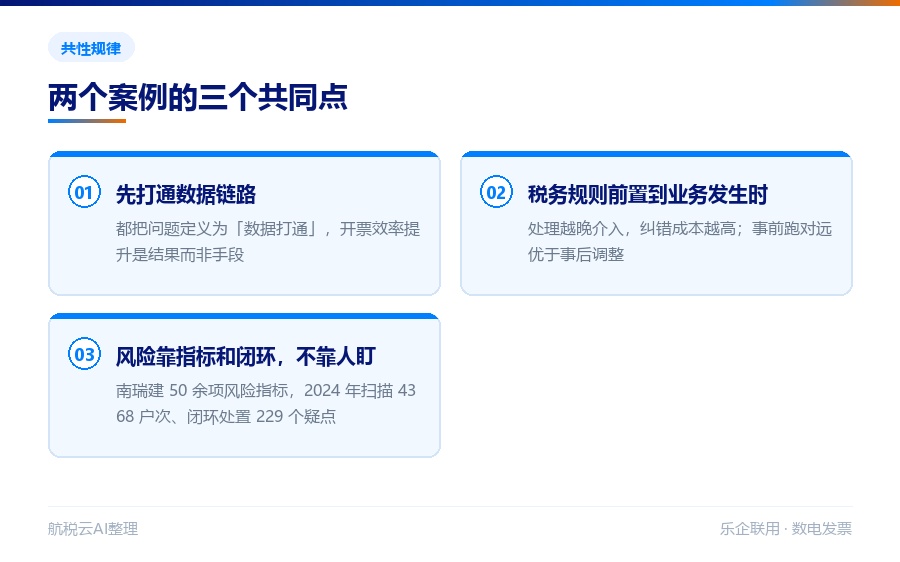Screen dimensions: 900x562
Task: Click the circled 02 number badge
Action: click(x=496, y=192)
